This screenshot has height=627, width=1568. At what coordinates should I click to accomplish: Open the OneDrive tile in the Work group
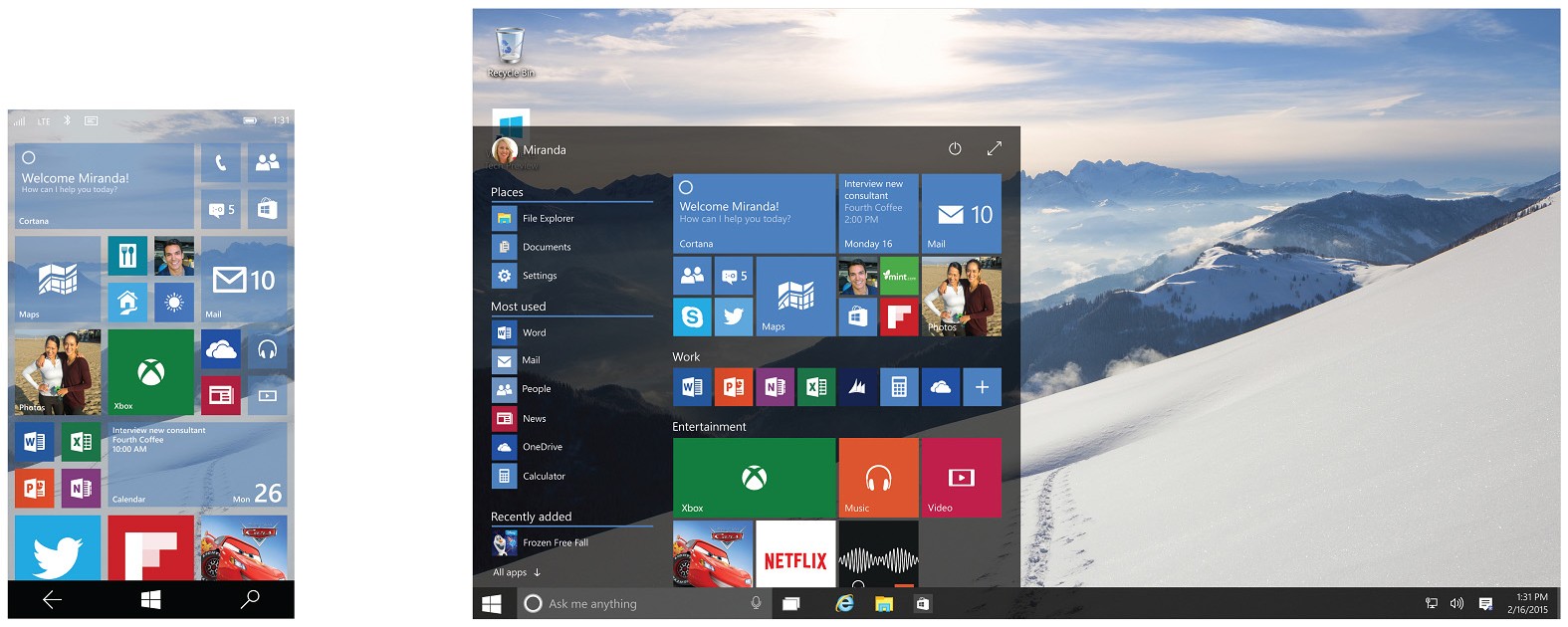pyautogui.click(x=941, y=387)
